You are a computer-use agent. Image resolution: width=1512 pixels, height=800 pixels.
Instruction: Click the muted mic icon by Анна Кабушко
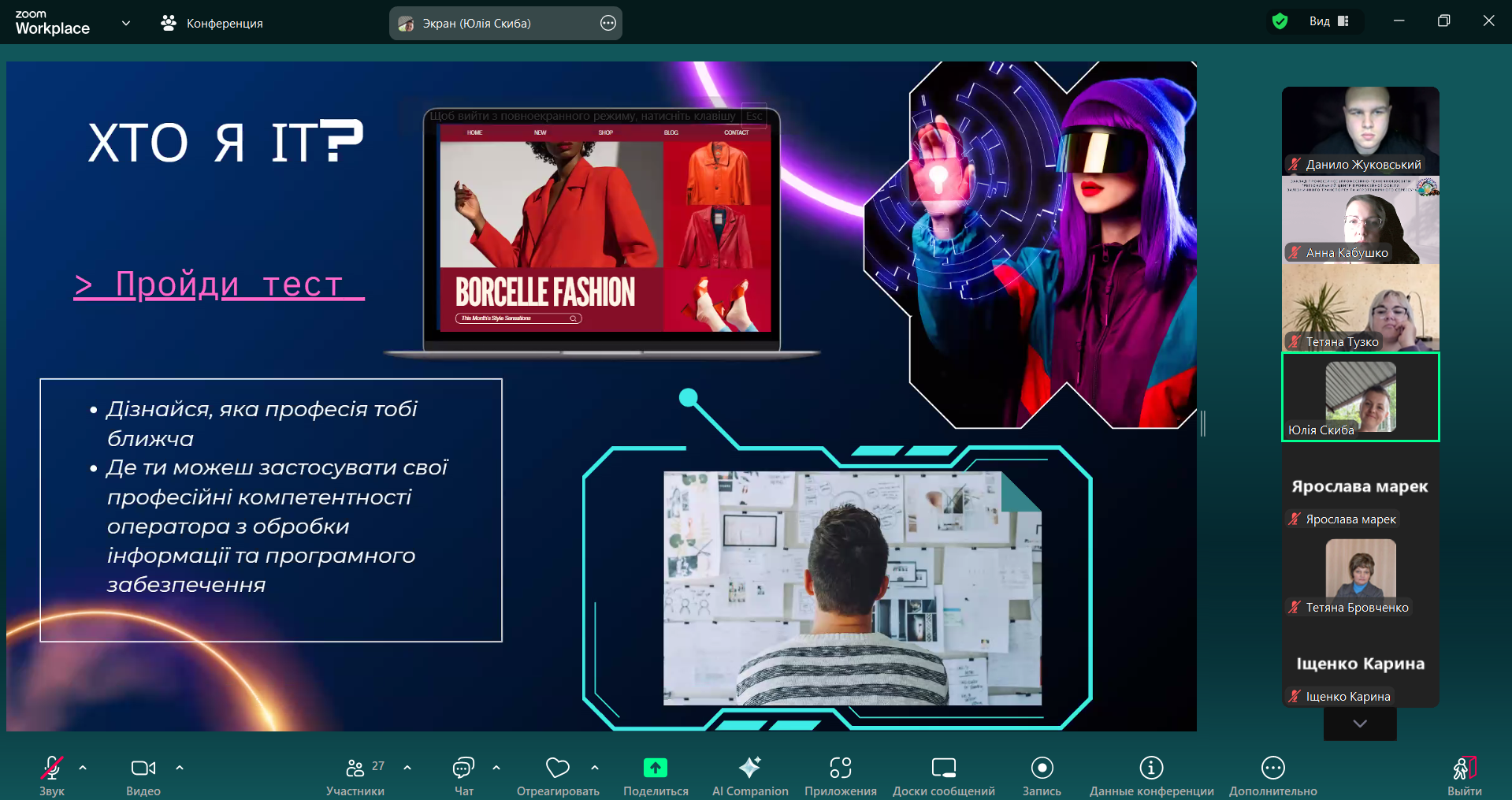click(1295, 252)
